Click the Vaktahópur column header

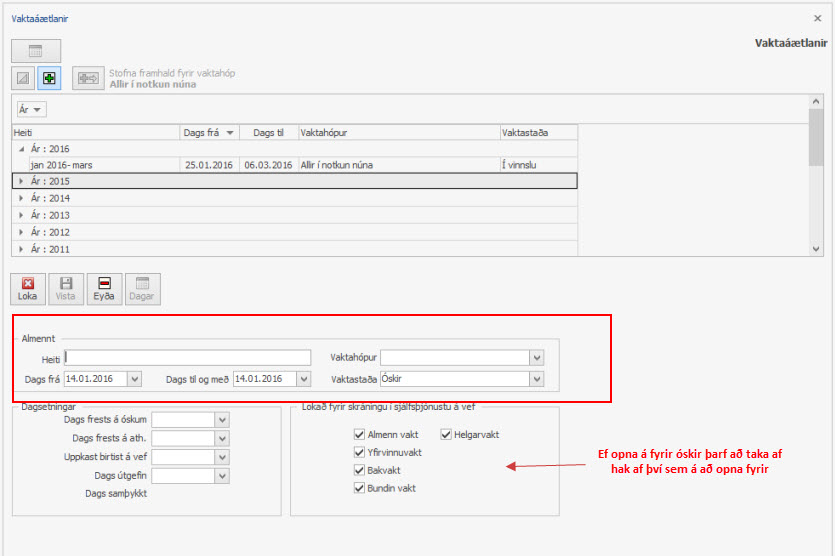pos(399,133)
